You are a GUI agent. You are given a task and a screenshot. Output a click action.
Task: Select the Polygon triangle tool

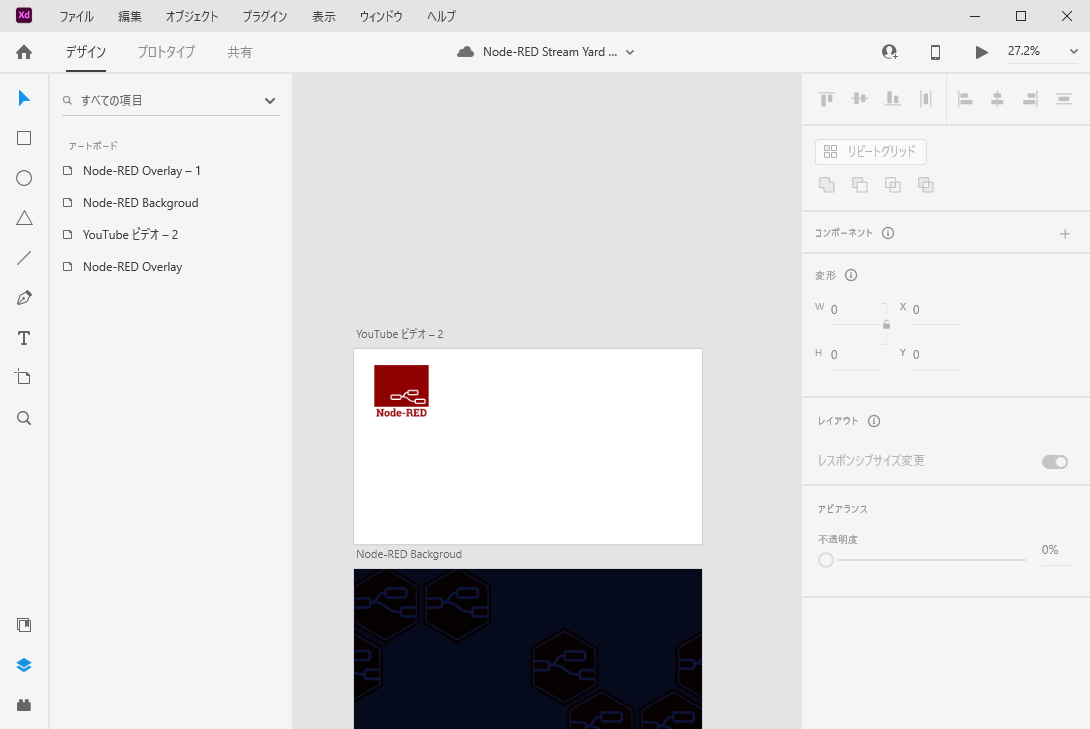(24, 218)
